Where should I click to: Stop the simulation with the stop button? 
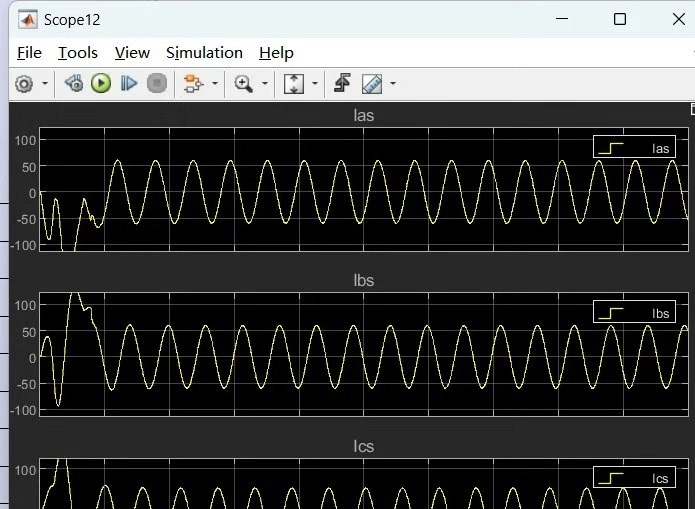pos(157,83)
